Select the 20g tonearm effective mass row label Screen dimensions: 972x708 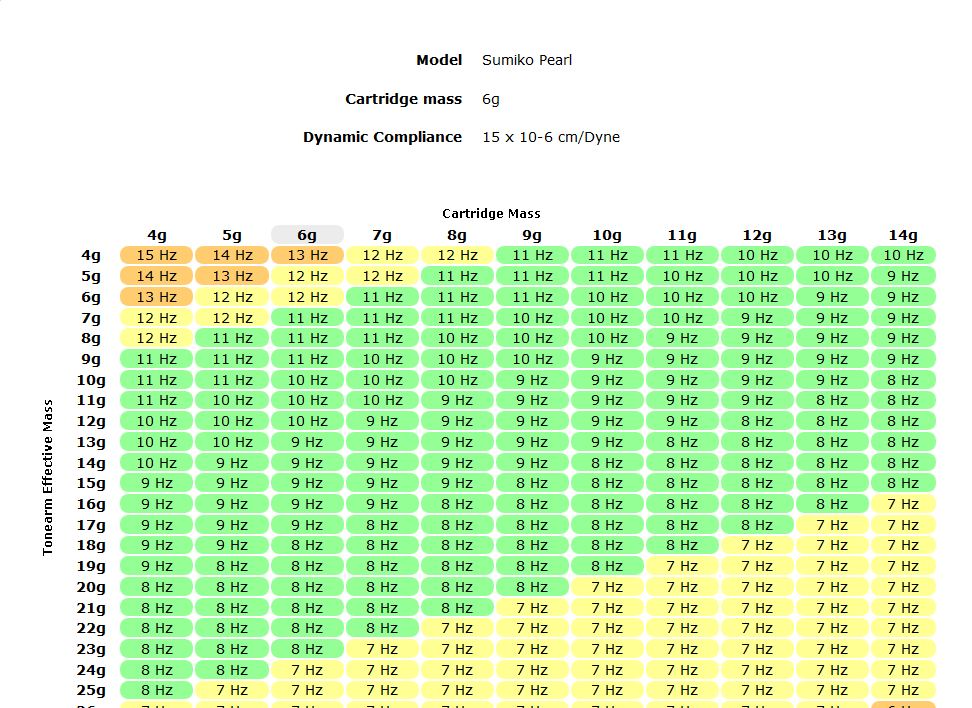point(91,587)
